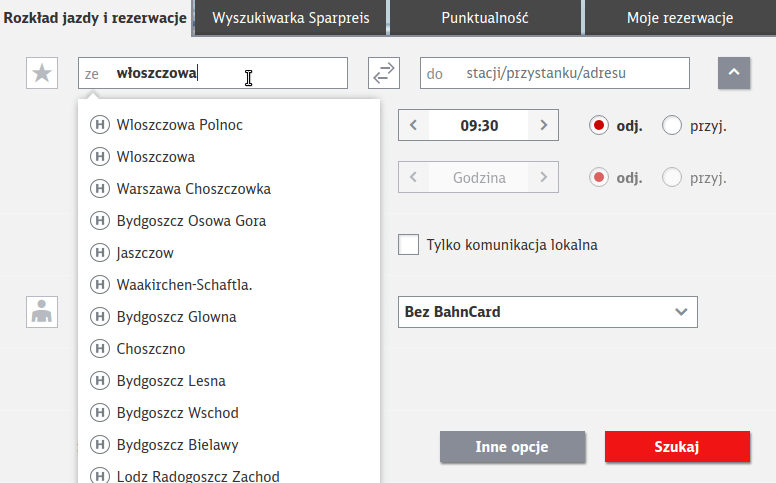The width and height of the screenshot is (776, 483).
Task: Select przyj. radio for 09:30 row
Action: (672, 126)
